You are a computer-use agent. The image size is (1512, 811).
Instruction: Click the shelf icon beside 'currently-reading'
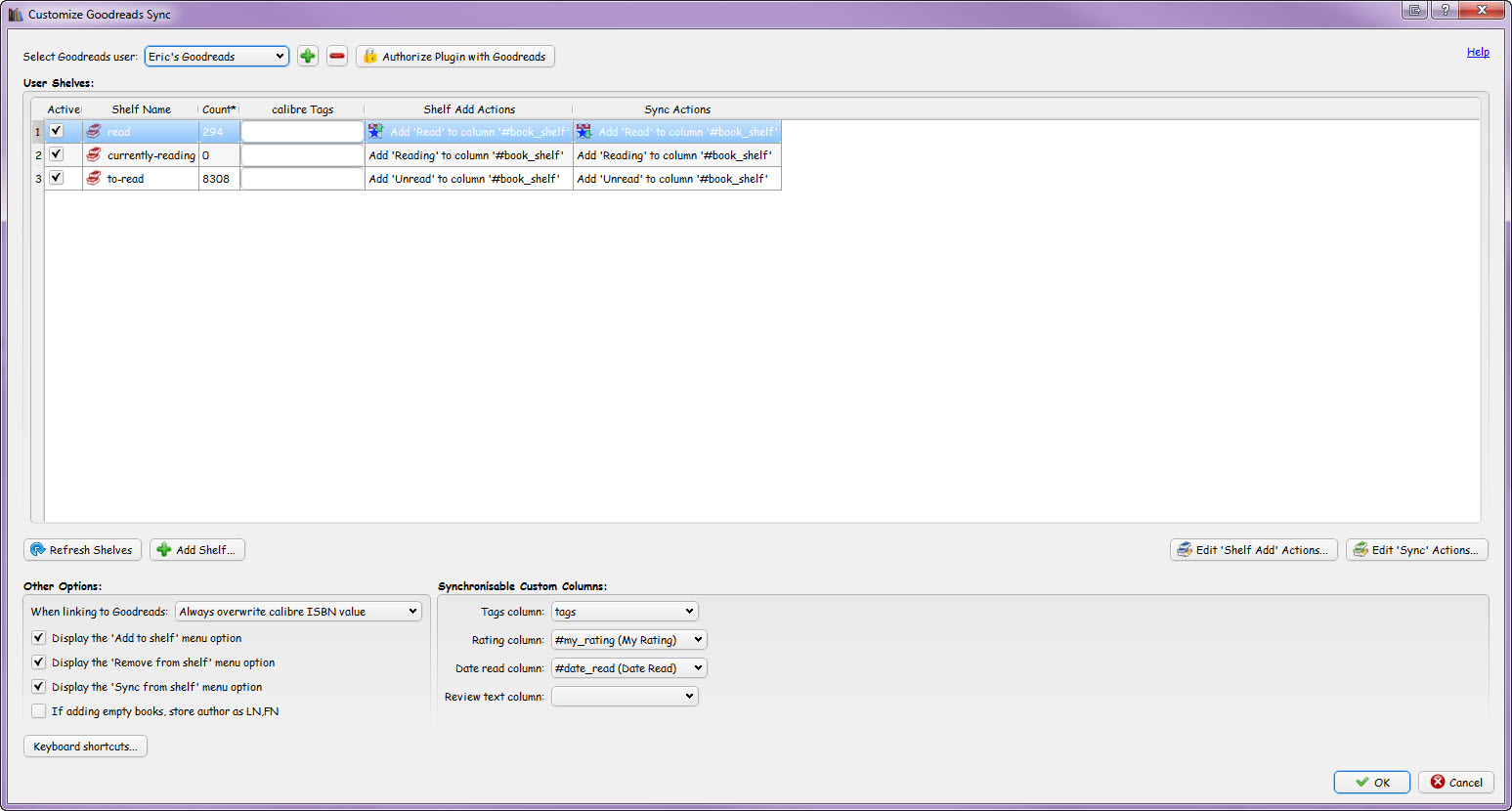click(x=94, y=155)
